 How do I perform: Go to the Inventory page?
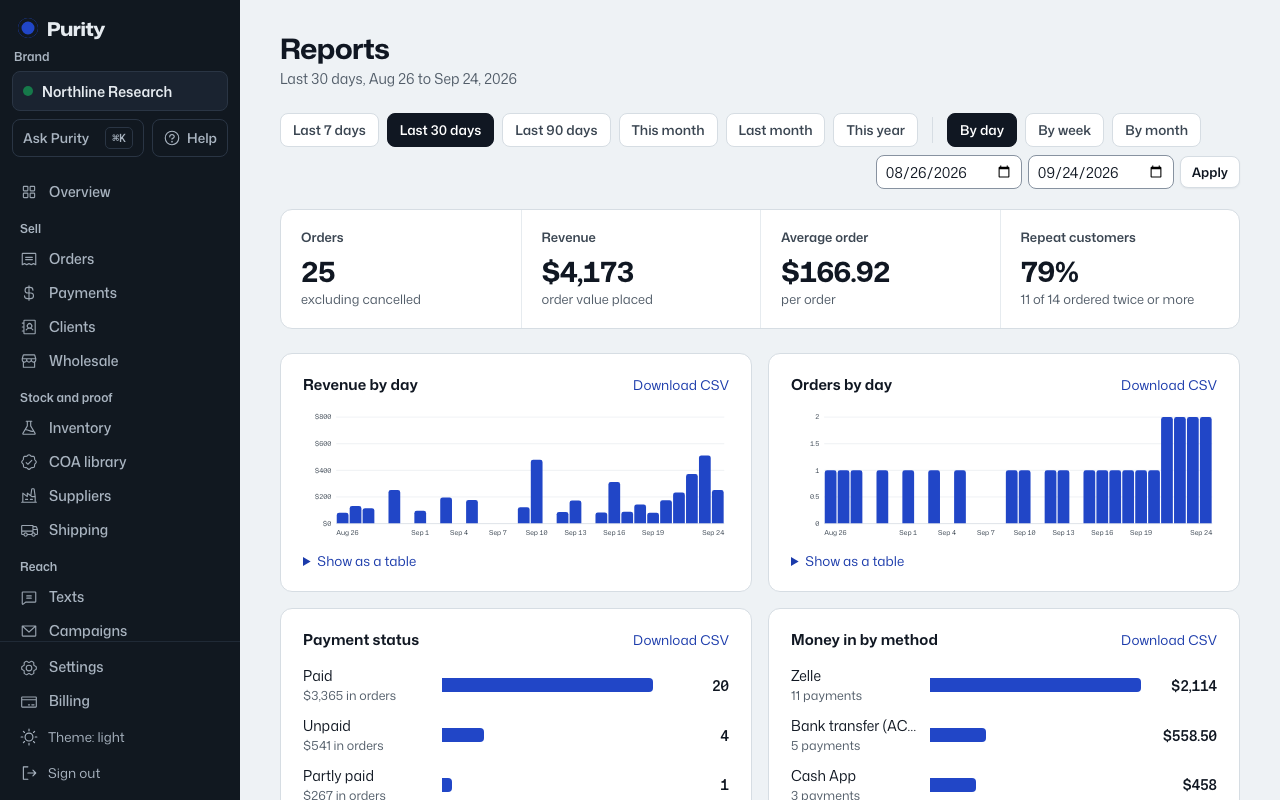(120, 428)
